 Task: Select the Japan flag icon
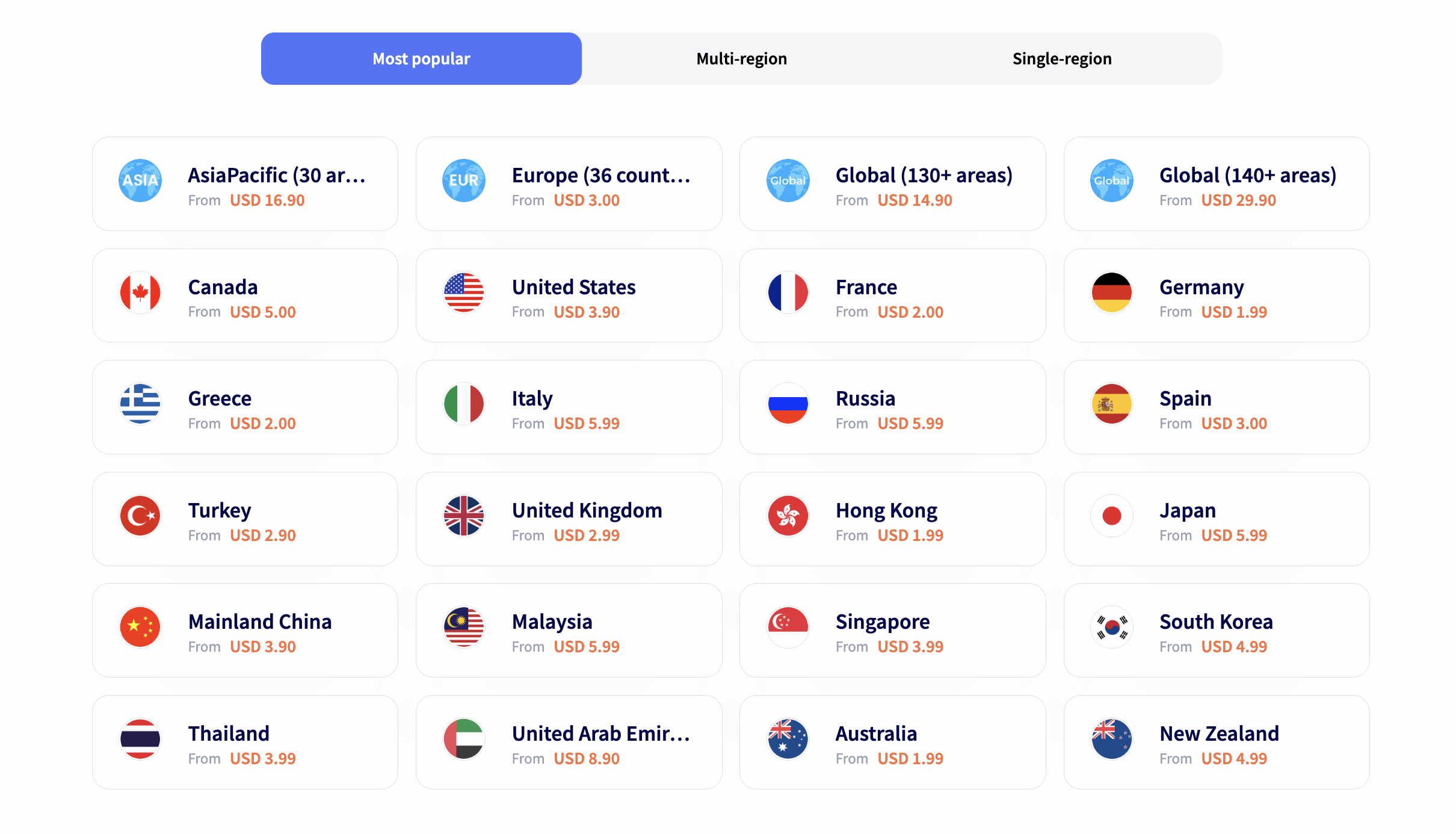pyautogui.click(x=1111, y=516)
